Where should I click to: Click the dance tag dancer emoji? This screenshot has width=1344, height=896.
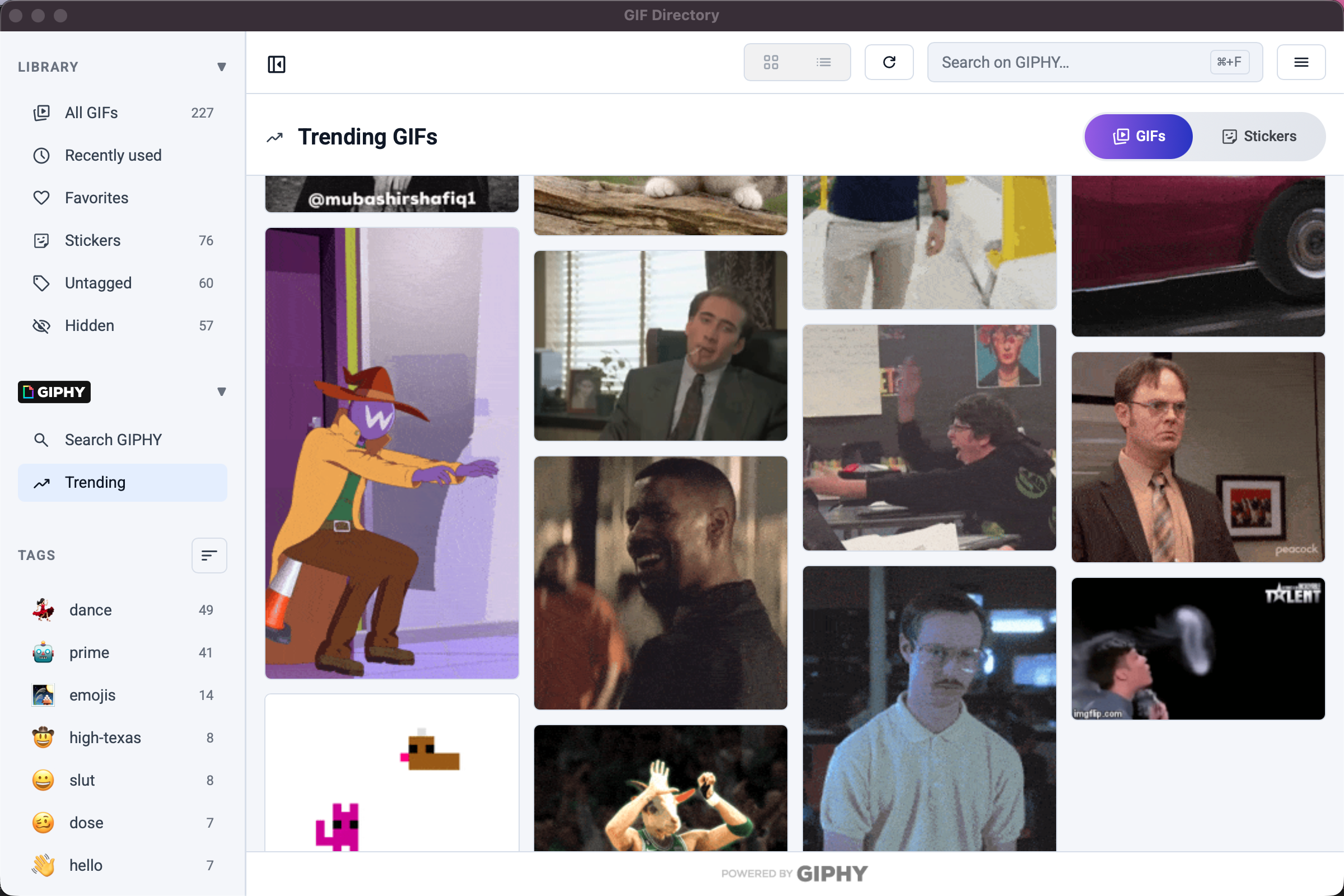(43, 610)
